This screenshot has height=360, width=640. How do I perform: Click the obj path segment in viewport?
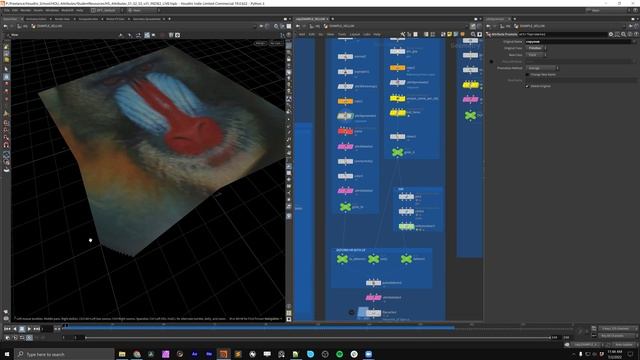tap(25, 26)
